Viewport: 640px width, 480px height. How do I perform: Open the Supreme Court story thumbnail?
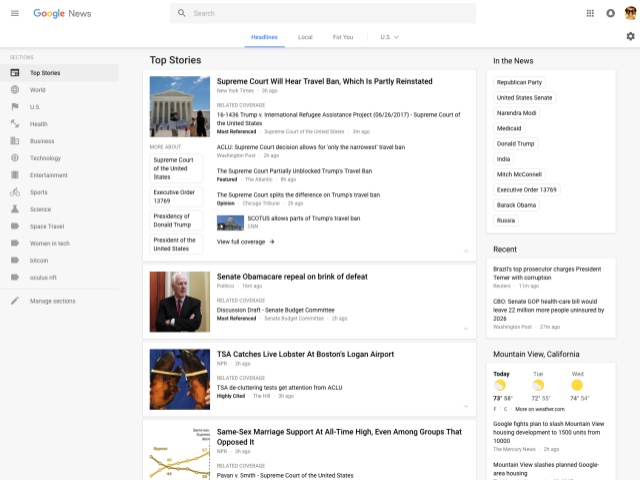pyautogui.click(x=180, y=107)
